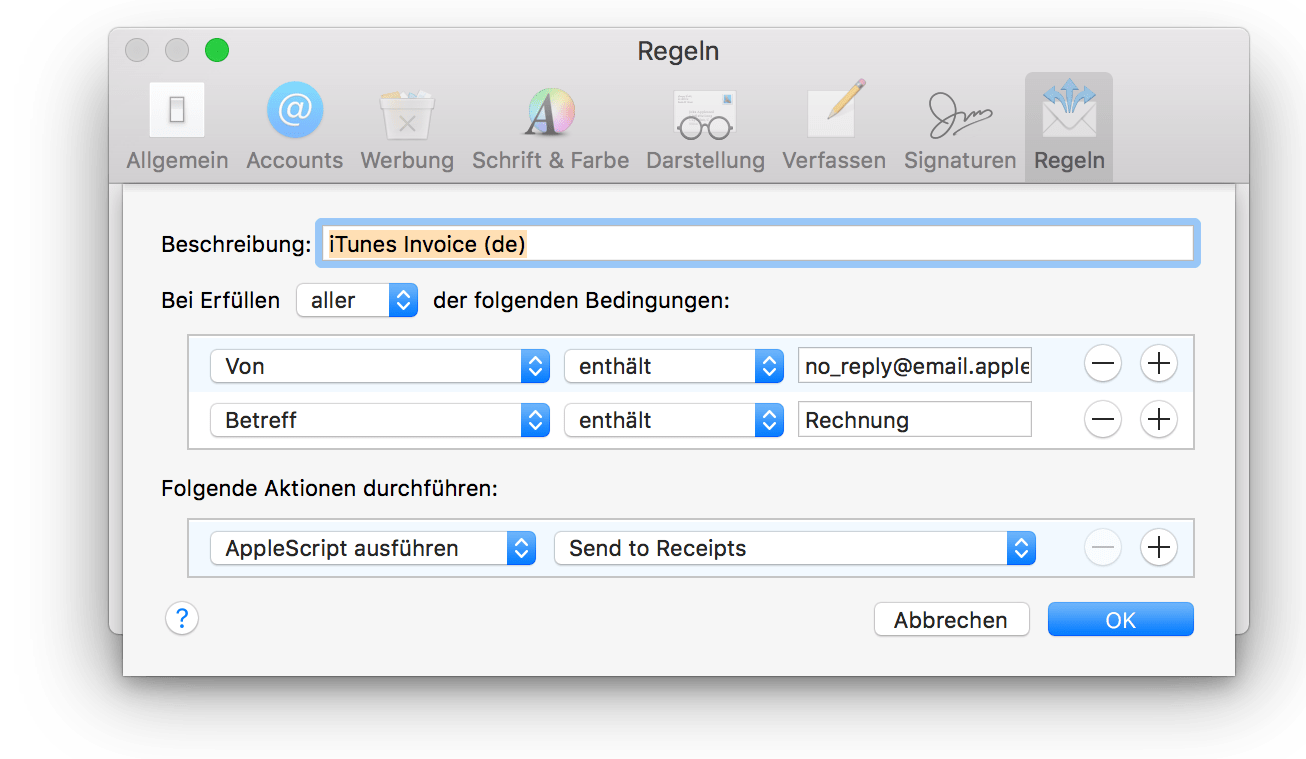Open the 'enthält' dropdown for Betreff

point(672,420)
